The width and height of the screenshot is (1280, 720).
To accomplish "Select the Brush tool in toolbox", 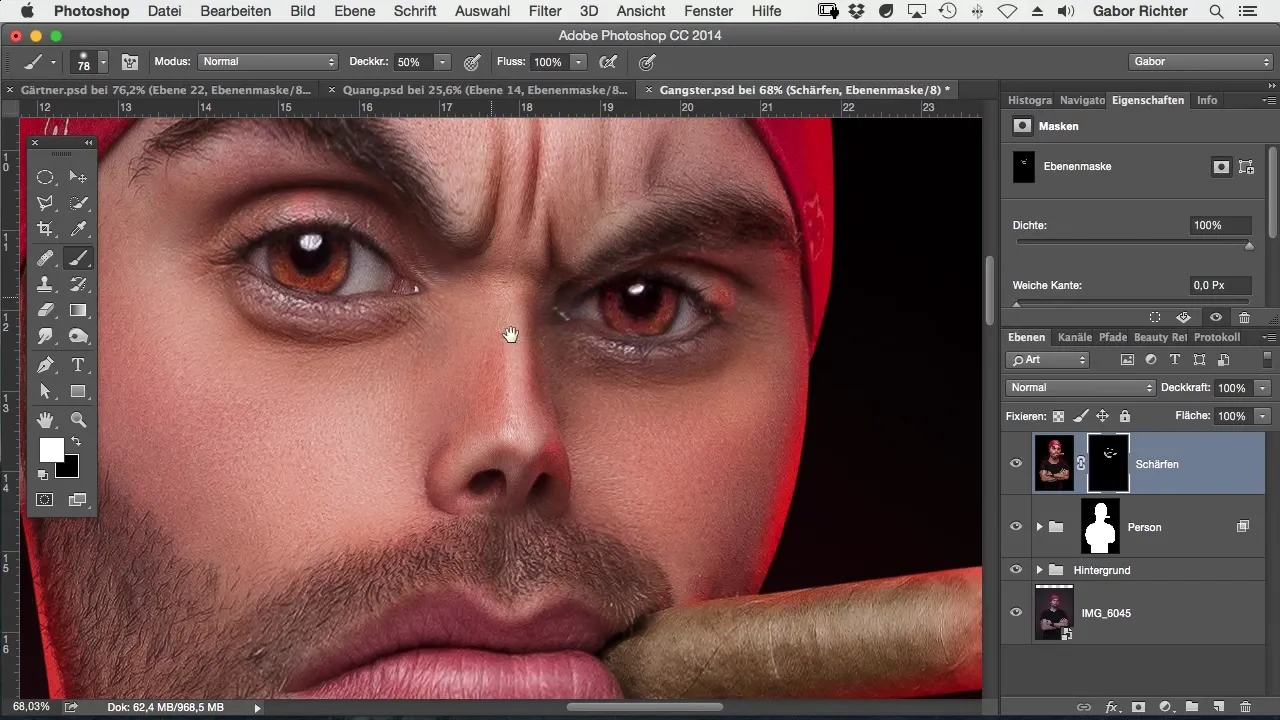I will click(x=78, y=258).
